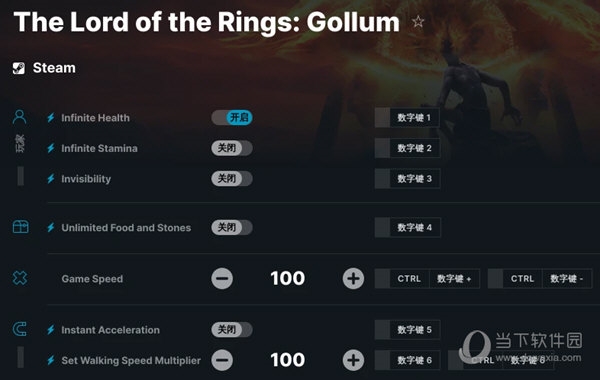The image size is (600, 380).
Task: Enable the Infinite Stamina toggle
Action: tap(232, 148)
